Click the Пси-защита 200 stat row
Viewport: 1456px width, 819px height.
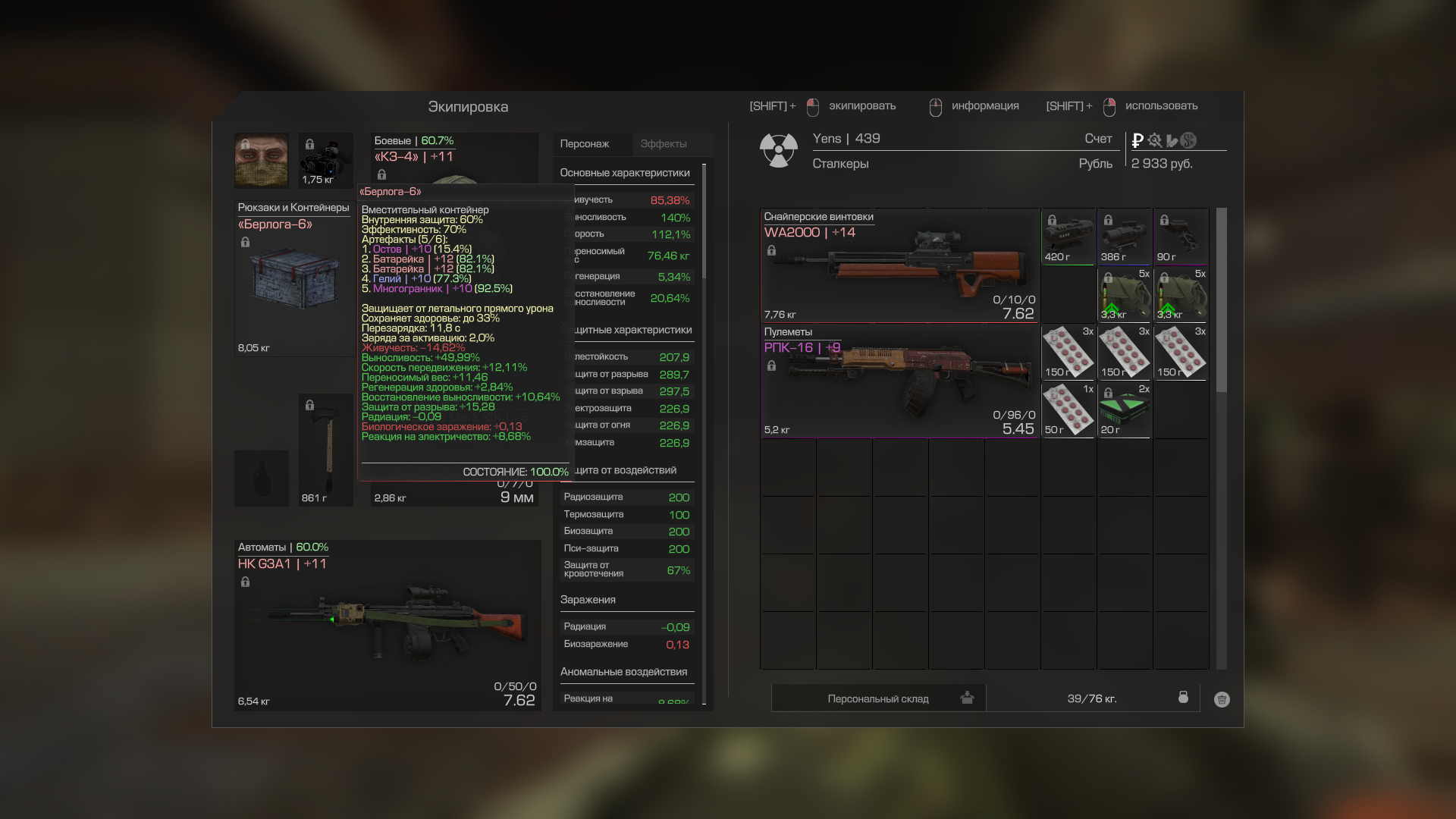[x=626, y=548]
